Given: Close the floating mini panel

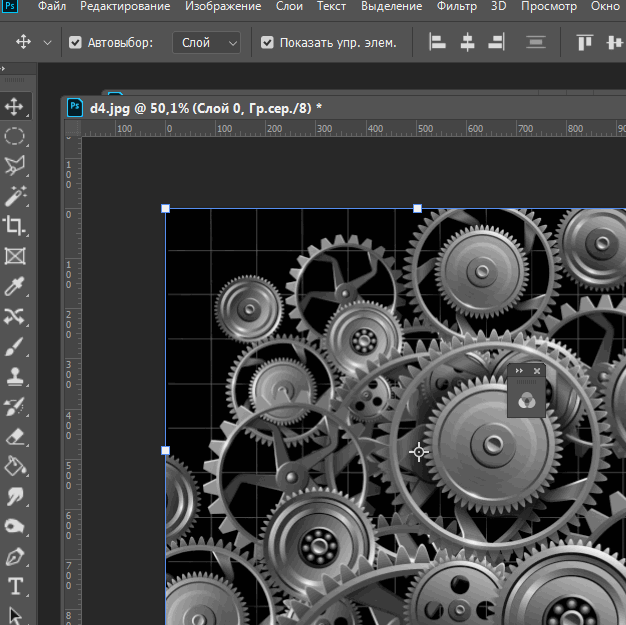Looking at the screenshot, I should click(537, 371).
